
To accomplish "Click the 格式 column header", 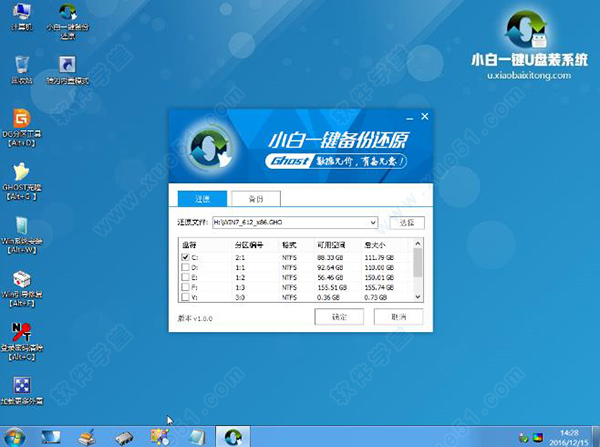I will coord(289,245).
